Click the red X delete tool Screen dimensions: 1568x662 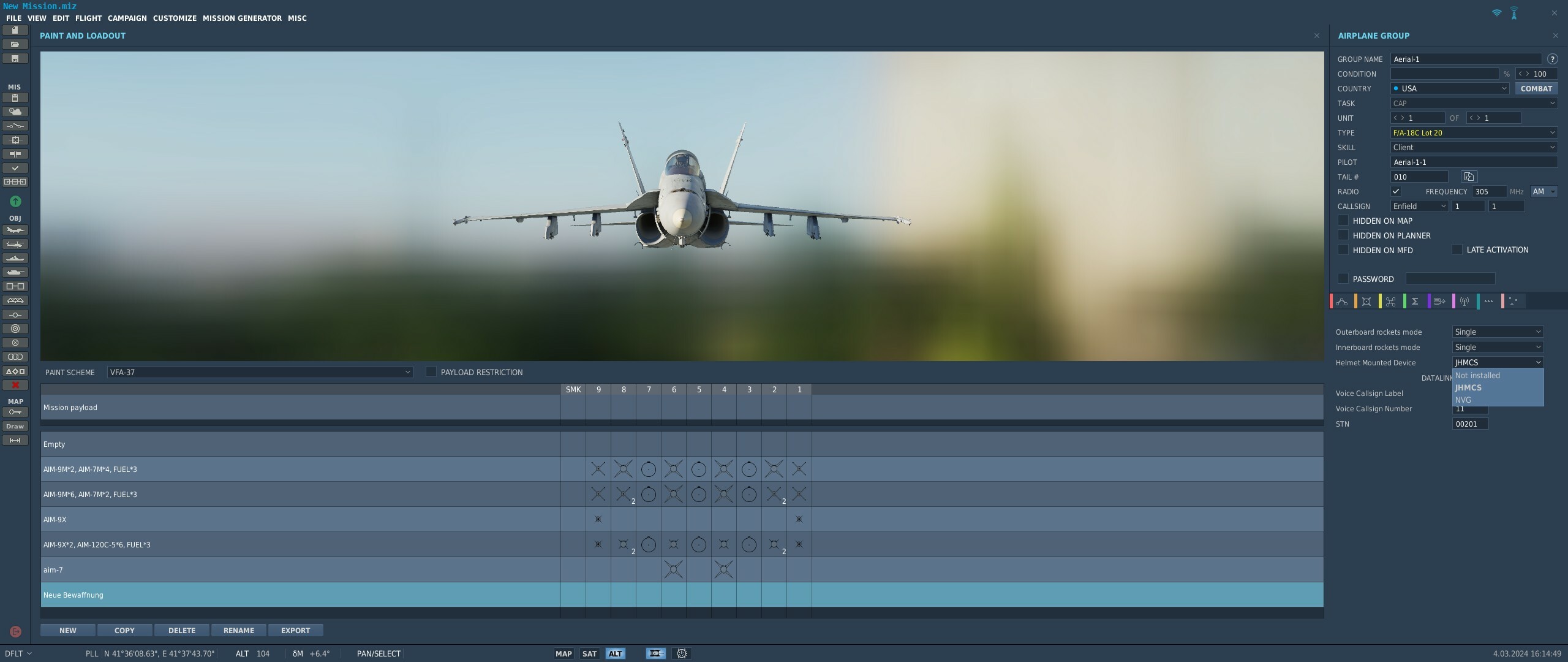15,385
